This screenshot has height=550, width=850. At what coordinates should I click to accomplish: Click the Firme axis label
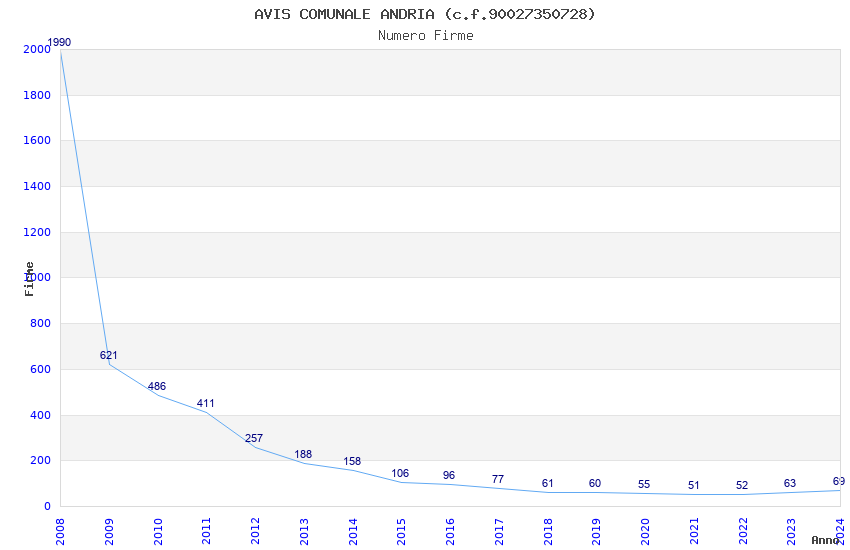tap(29, 279)
